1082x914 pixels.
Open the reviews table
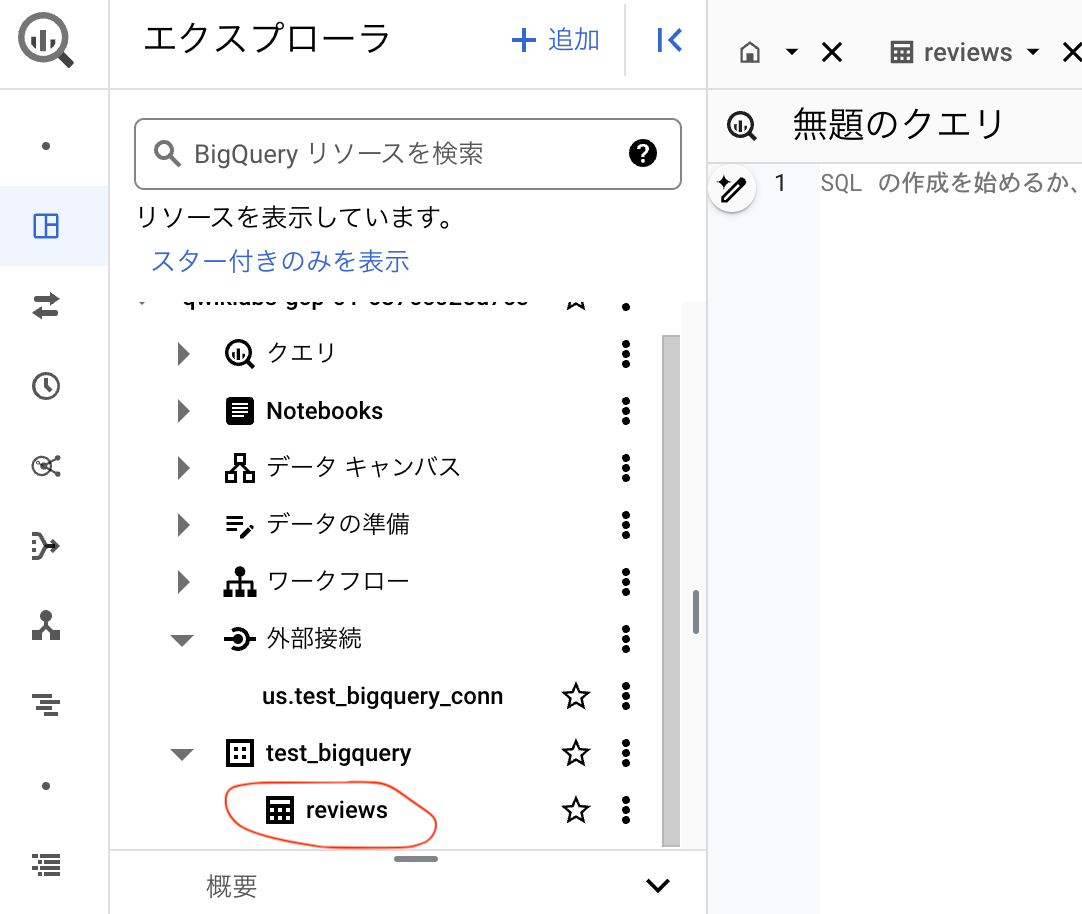pos(346,810)
